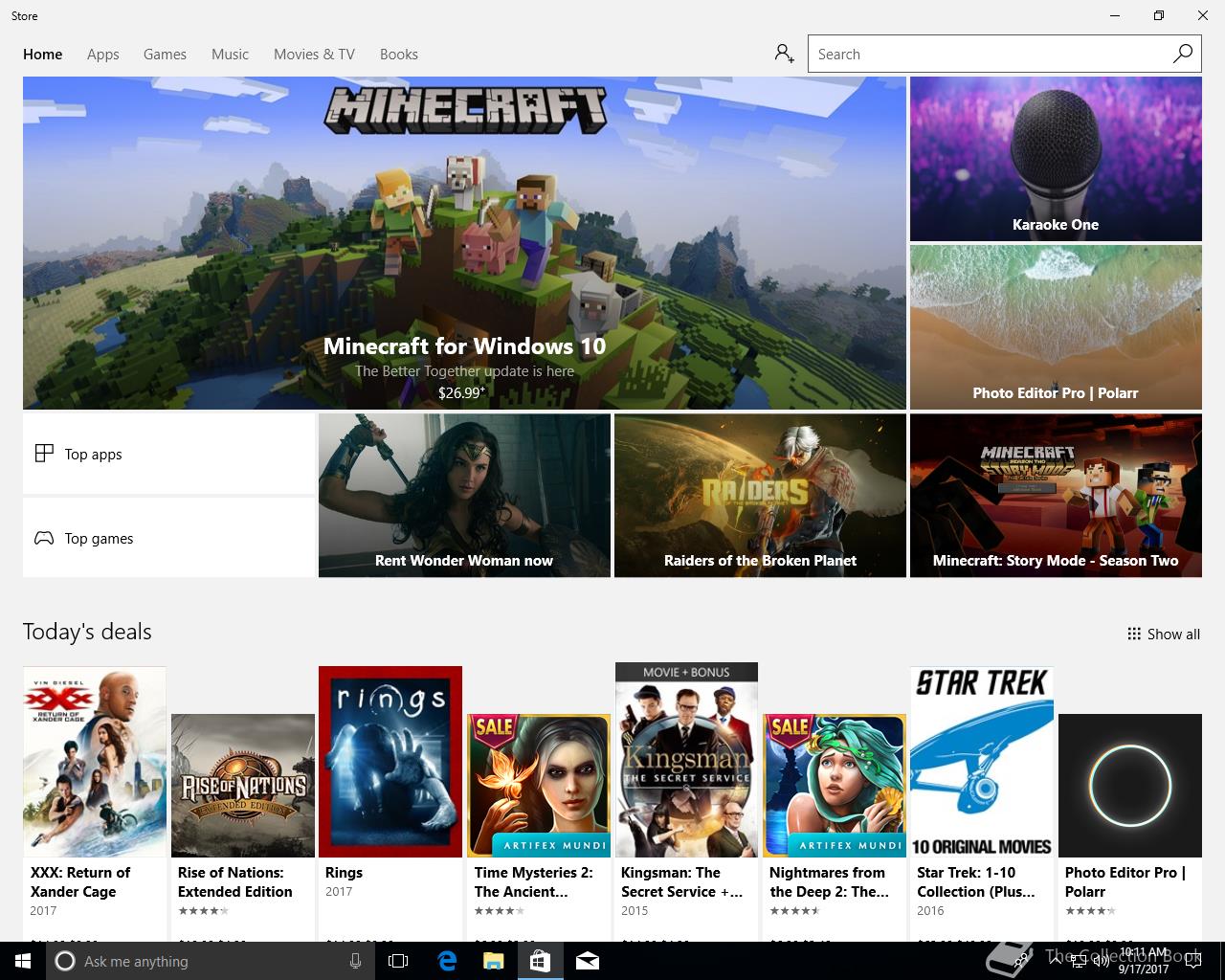Click the Show all grid icon
Screen dimensions: 1225x980
pos(1134,634)
